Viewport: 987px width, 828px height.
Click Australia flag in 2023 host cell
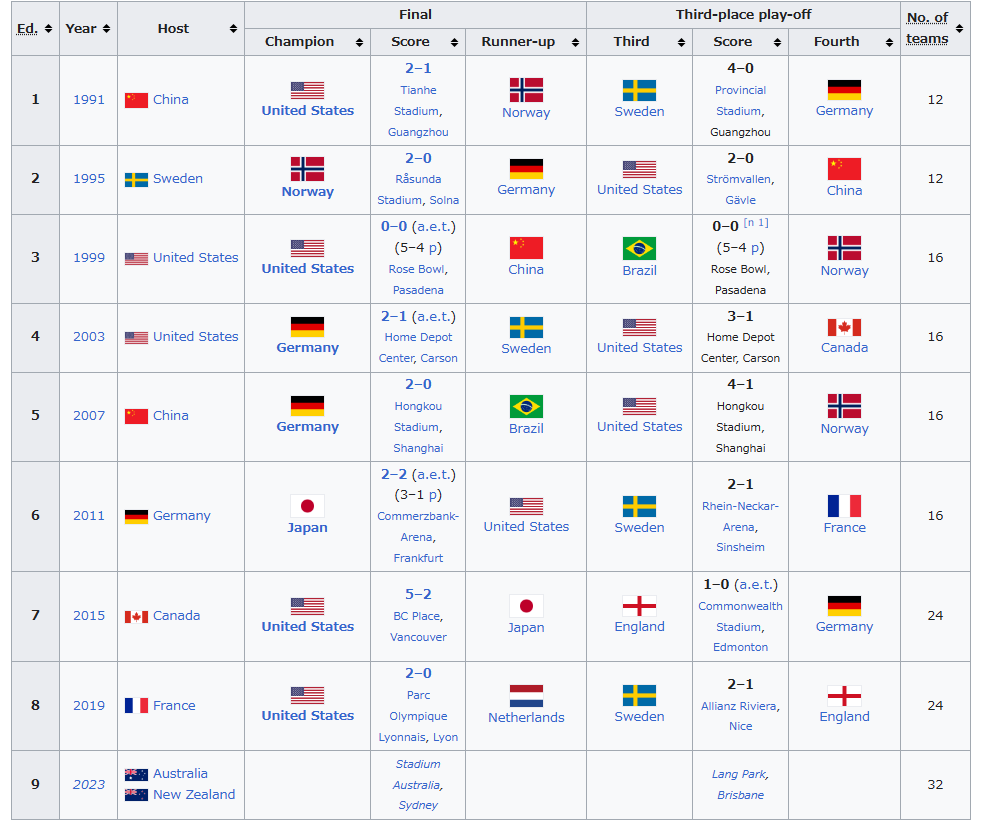point(136,774)
